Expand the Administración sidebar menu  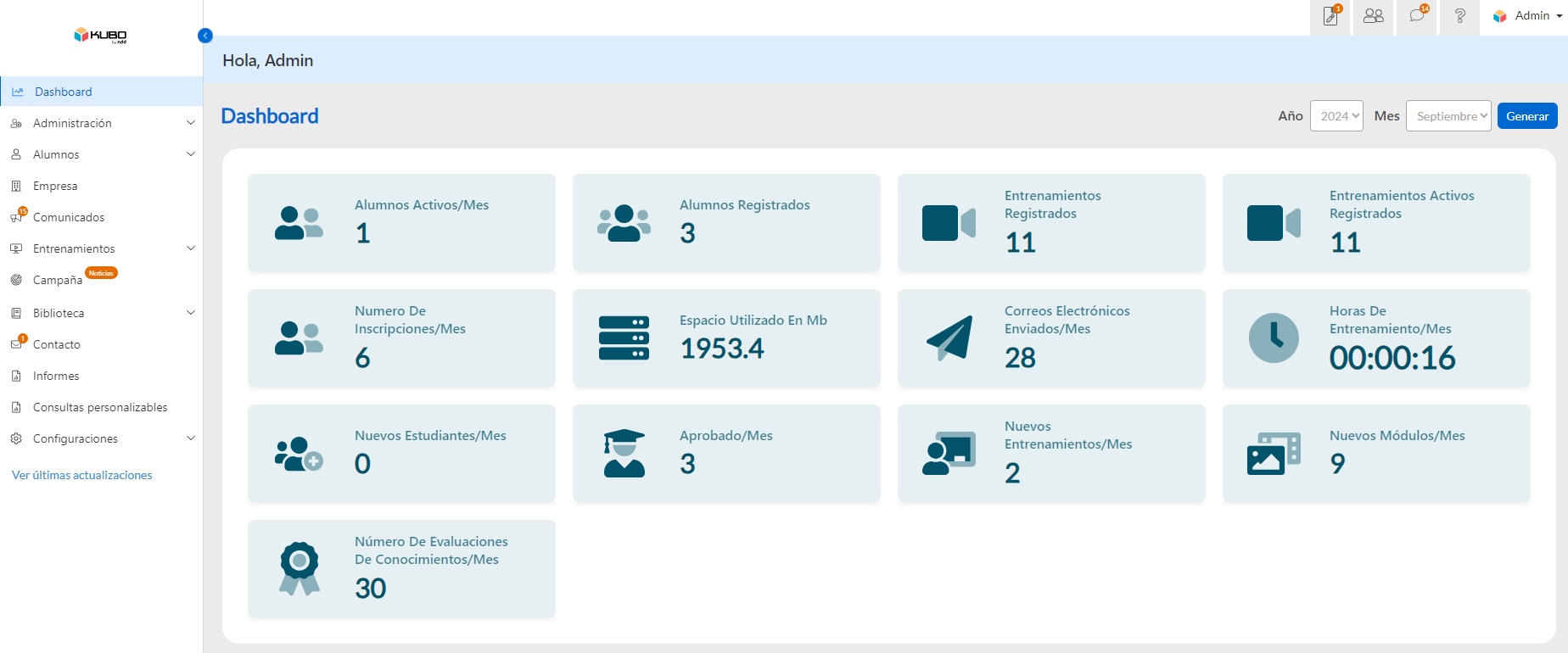coord(190,123)
